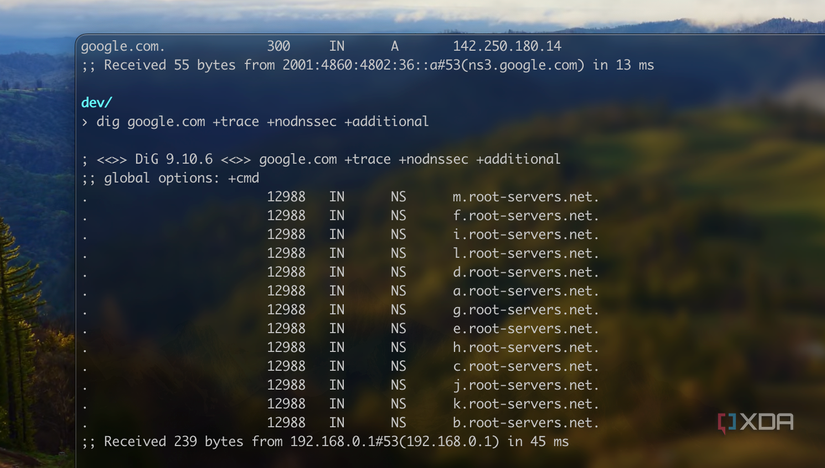Select j.root-servers.net. entry
This screenshot has width=825, height=468.
tap(526, 385)
